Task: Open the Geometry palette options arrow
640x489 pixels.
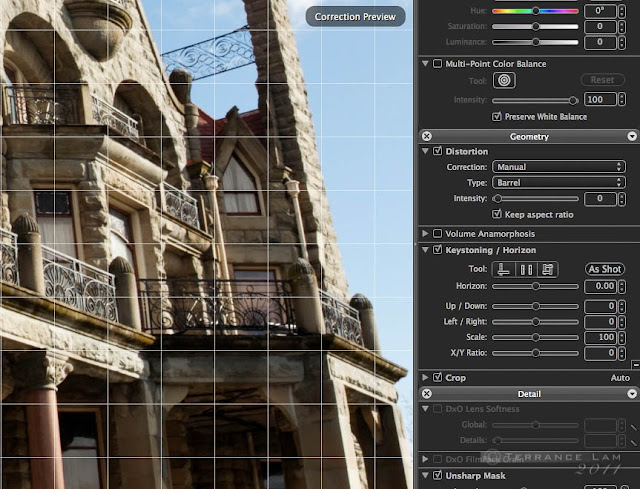Action: point(632,136)
